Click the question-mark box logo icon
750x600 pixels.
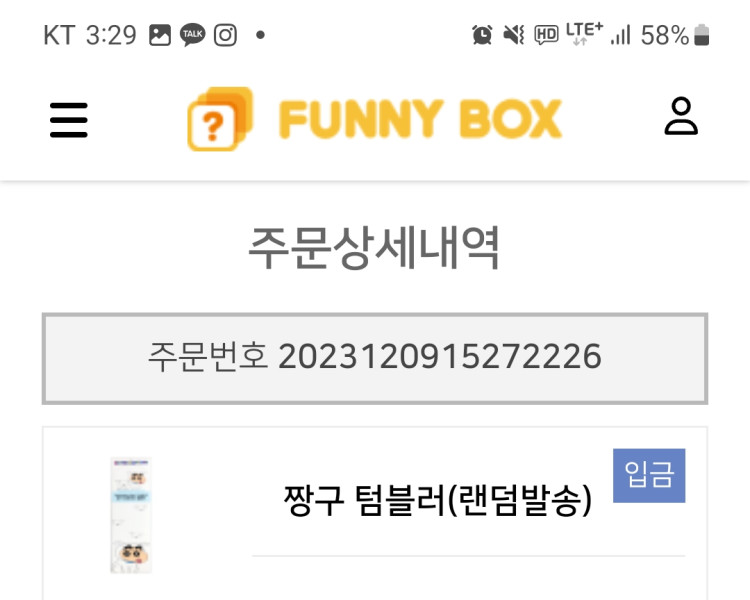217,121
